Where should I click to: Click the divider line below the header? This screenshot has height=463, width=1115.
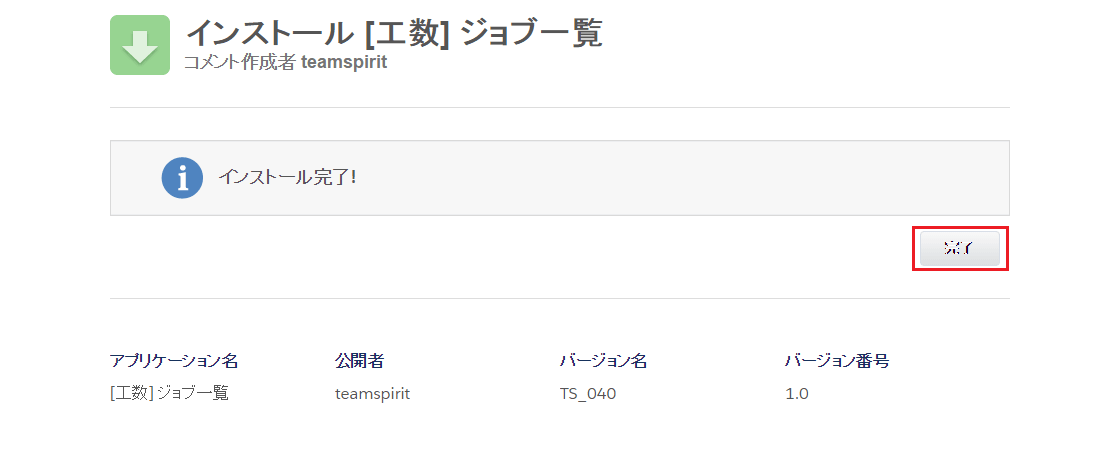coord(560,107)
